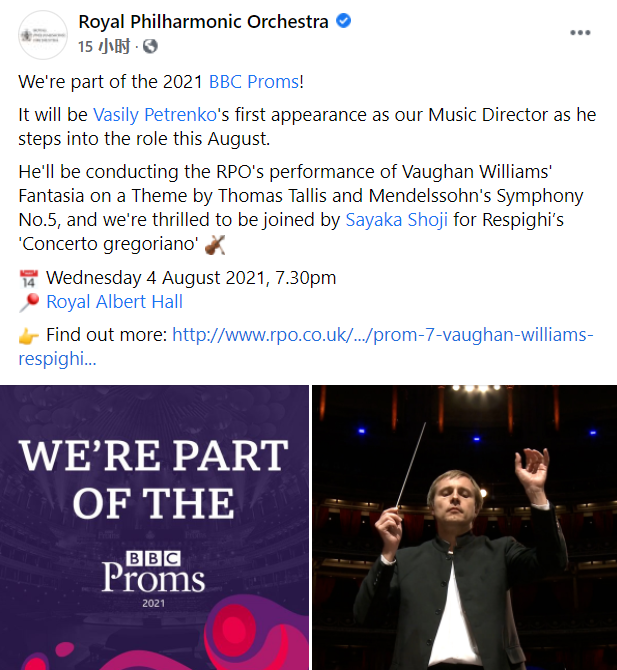The width and height of the screenshot is (617, 670).
Task: Click the Royal Philharmonic Orchestra profile picture
Action: coord(43,35)
